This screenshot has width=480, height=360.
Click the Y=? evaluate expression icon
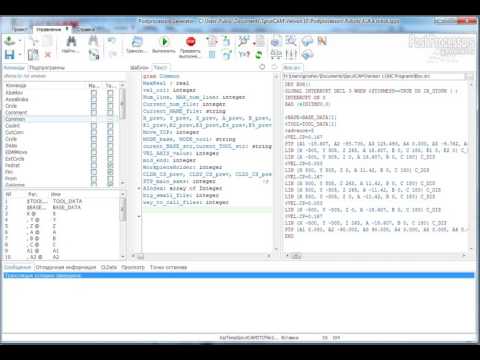(x=244, y=54)
